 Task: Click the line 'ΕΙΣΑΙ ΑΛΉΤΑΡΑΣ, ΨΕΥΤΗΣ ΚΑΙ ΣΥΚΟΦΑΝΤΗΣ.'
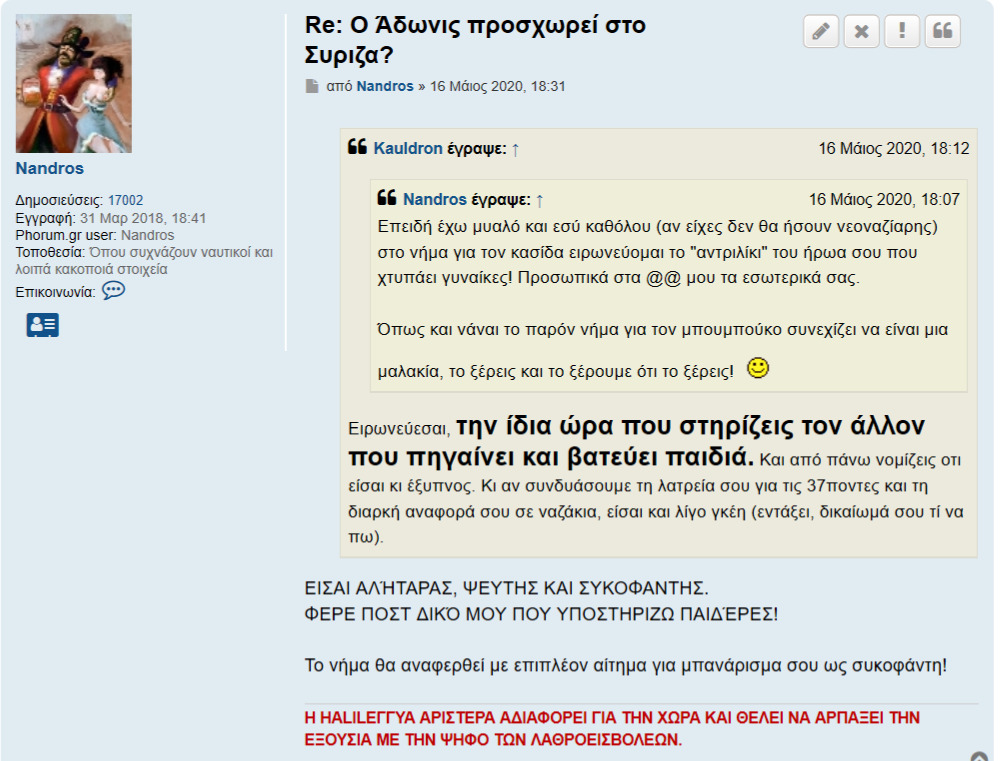tap(506, 588)
